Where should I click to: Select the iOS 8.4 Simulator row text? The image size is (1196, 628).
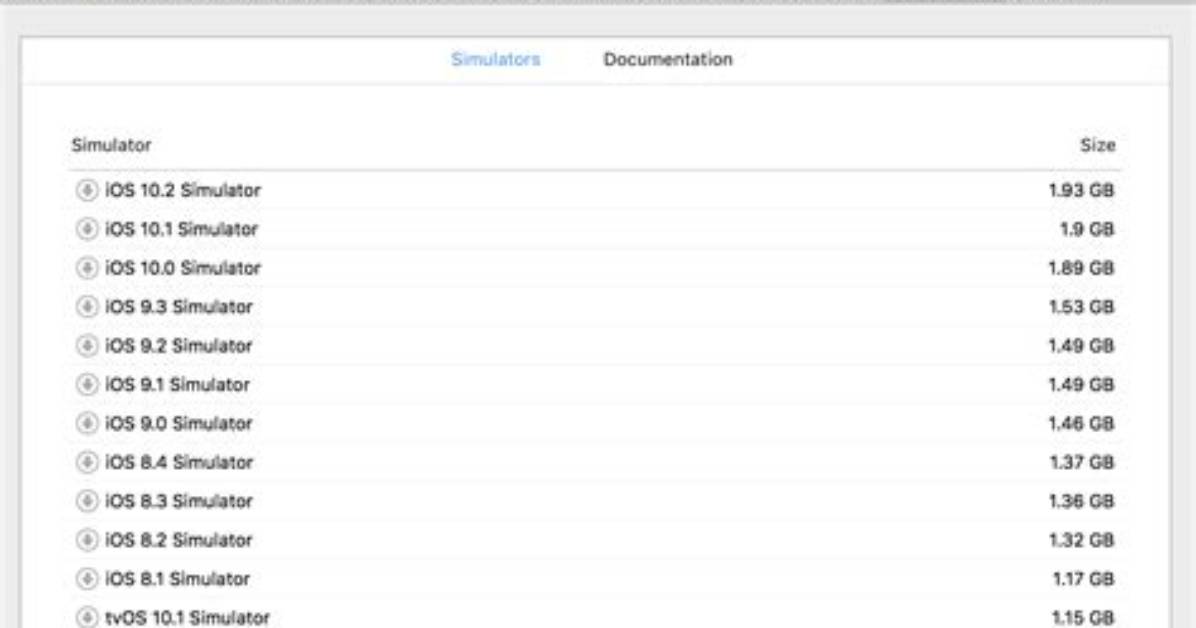(178, 462)
